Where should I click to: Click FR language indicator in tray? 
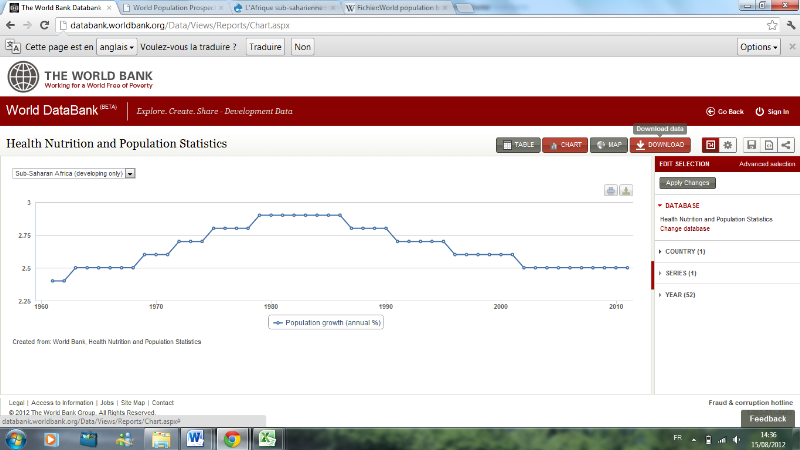tap(678, 438)
